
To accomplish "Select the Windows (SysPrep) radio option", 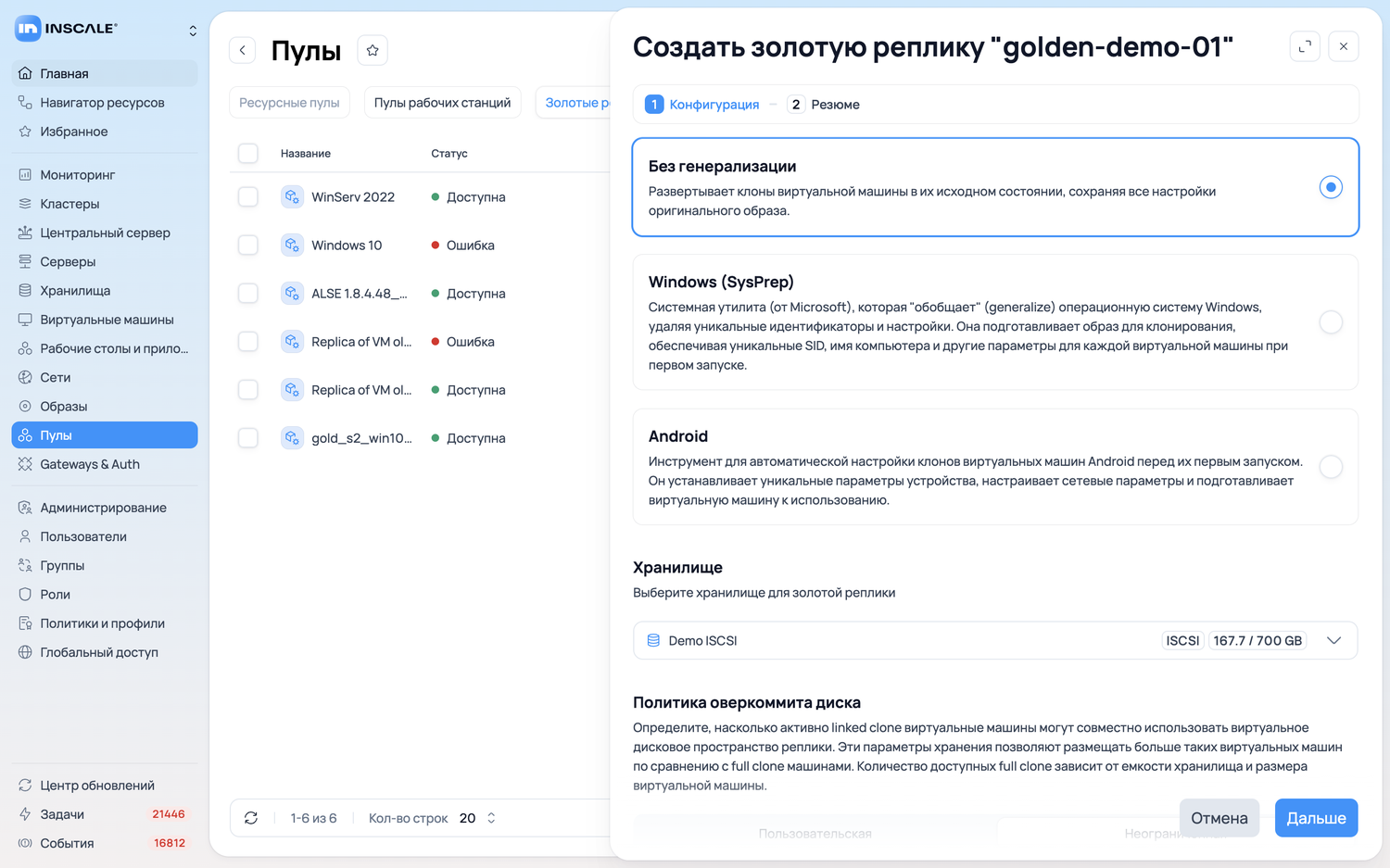I will (x=1331, y=322).
